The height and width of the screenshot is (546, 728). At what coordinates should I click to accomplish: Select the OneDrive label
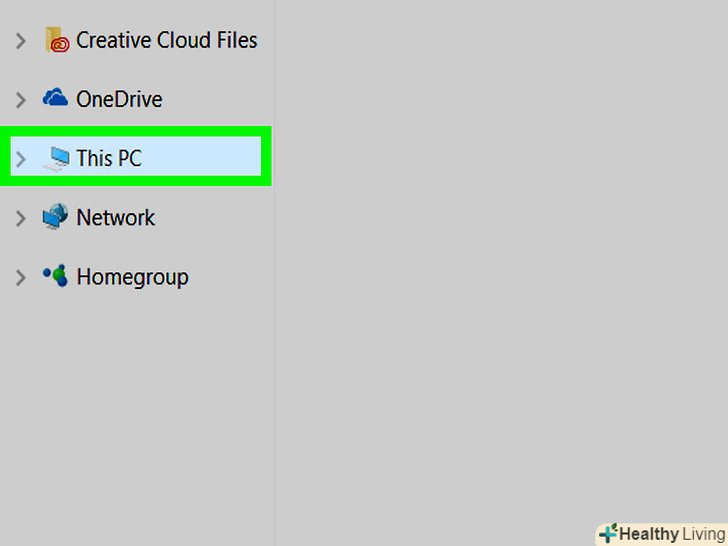click(x=119, y=99)
